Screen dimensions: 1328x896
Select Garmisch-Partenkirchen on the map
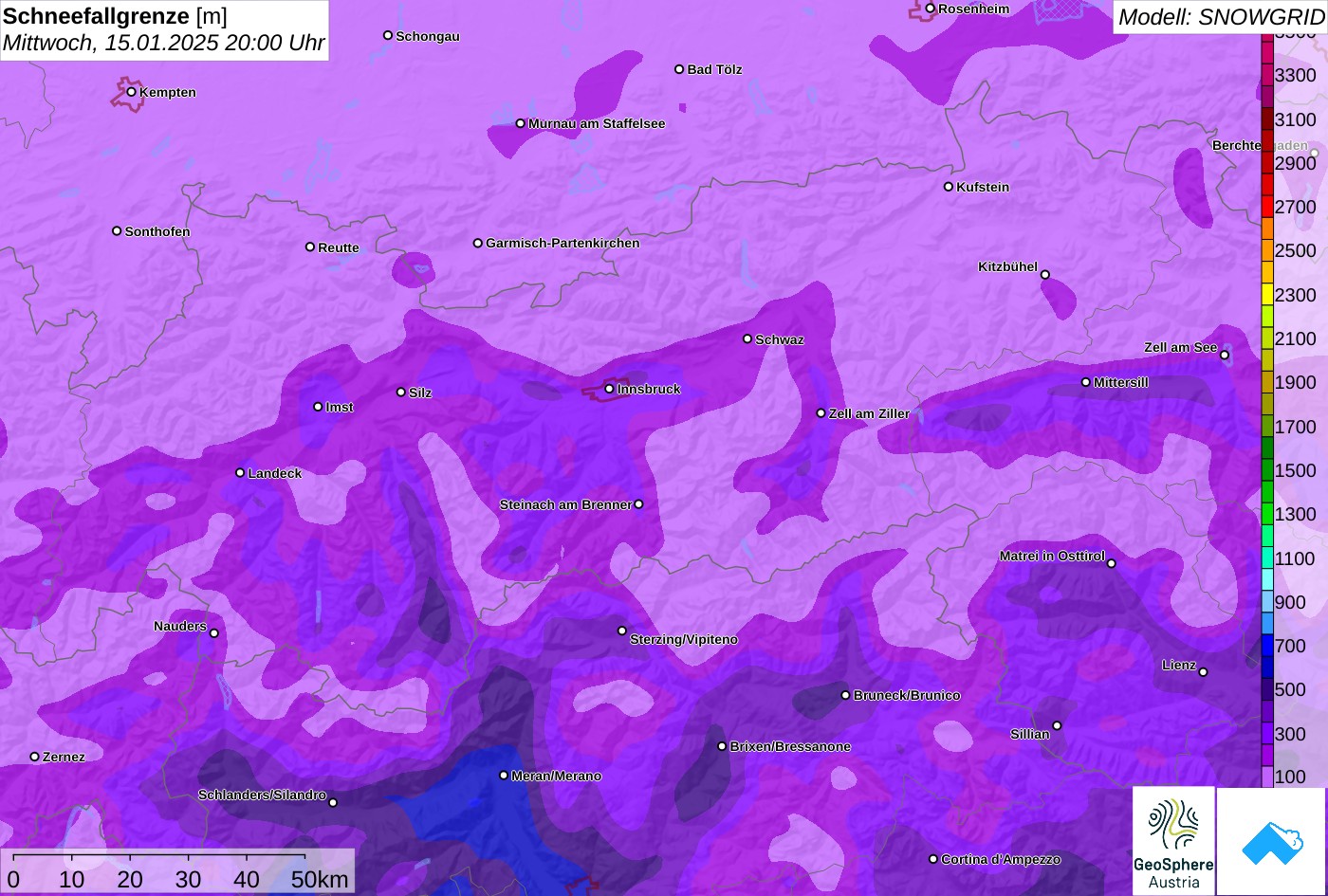pyautogui.click(x=563, y=243)
